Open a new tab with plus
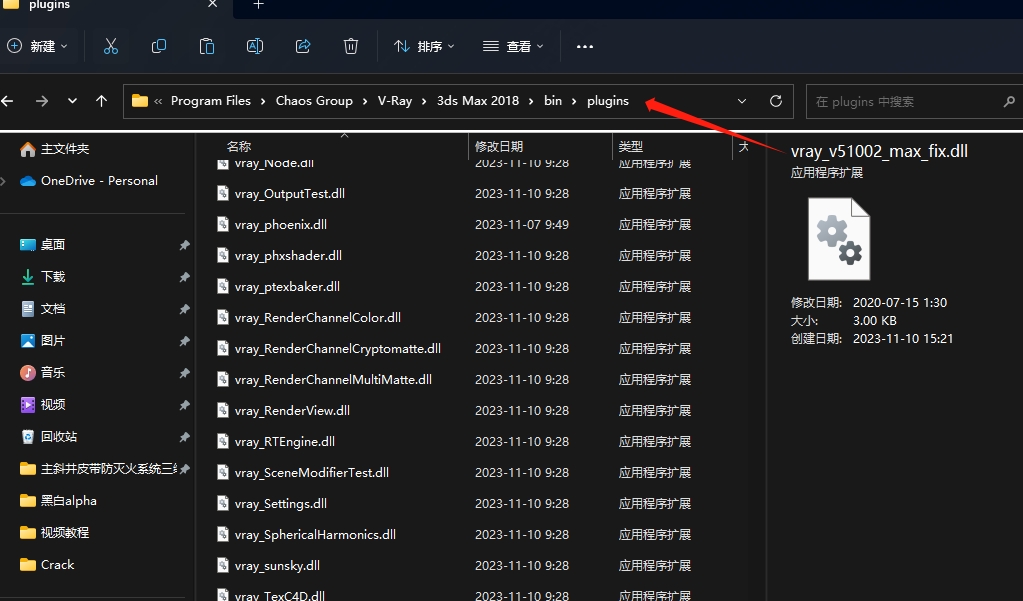The height and width of the screenshot is (601, 1023). click(258, 5)
